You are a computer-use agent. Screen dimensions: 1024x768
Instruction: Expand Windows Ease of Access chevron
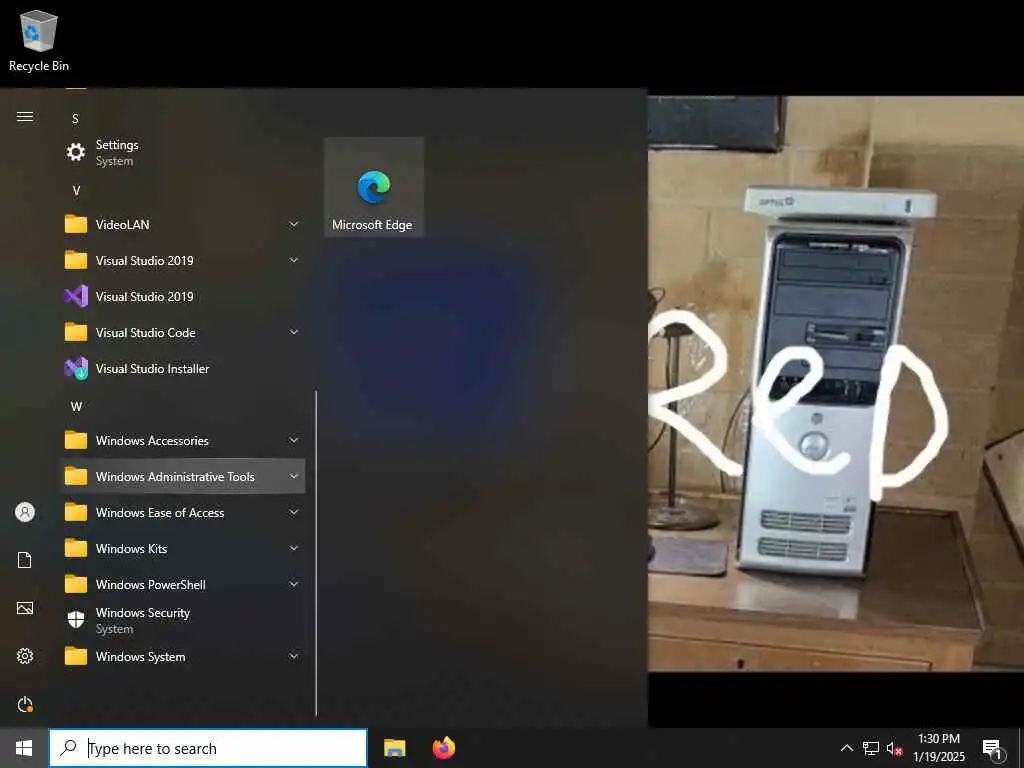294,513
